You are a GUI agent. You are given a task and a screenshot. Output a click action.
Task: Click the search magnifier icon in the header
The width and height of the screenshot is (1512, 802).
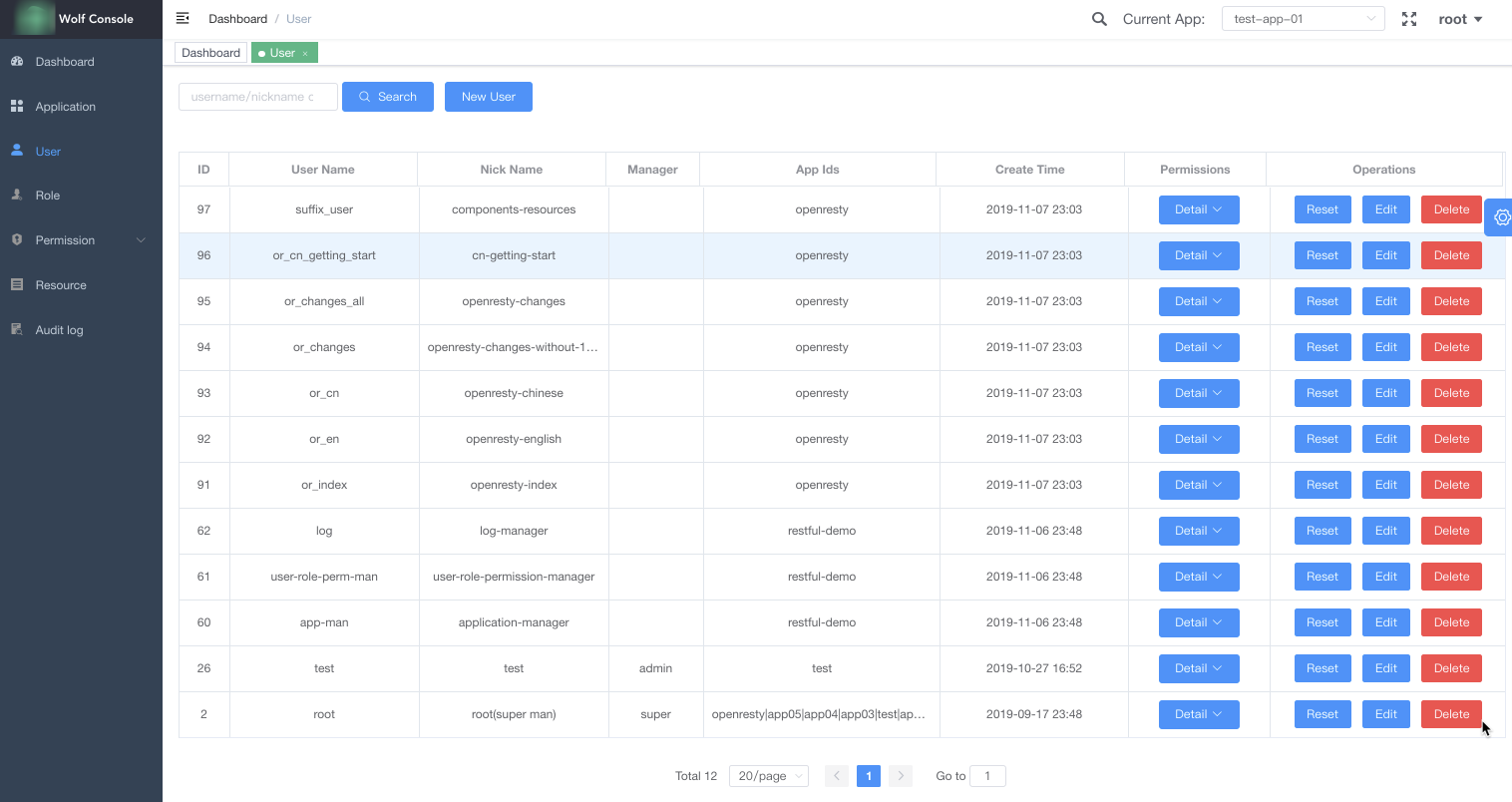click(x=1098, y=18)
